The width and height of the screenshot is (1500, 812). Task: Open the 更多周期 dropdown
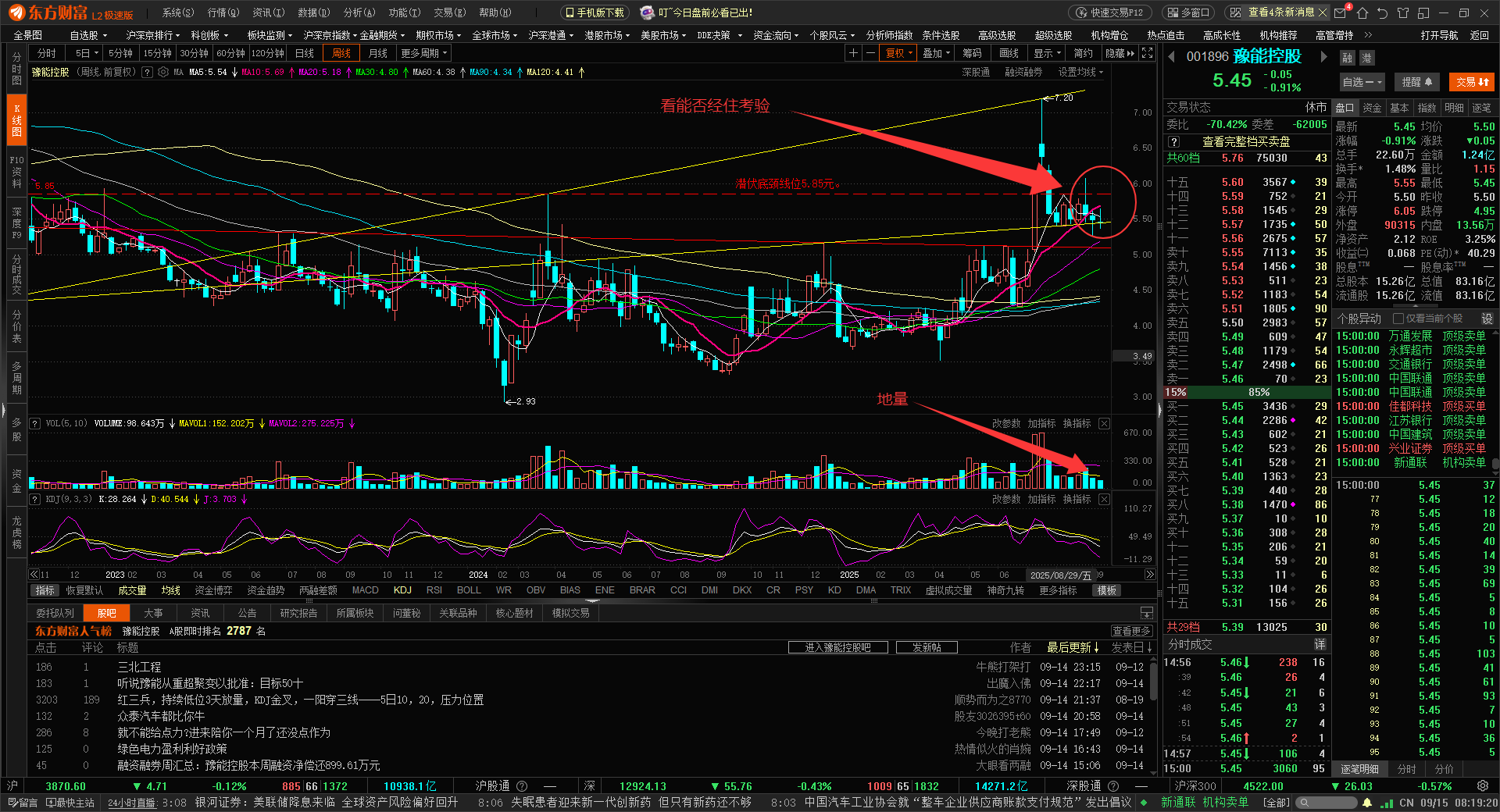tap(423, 53)
